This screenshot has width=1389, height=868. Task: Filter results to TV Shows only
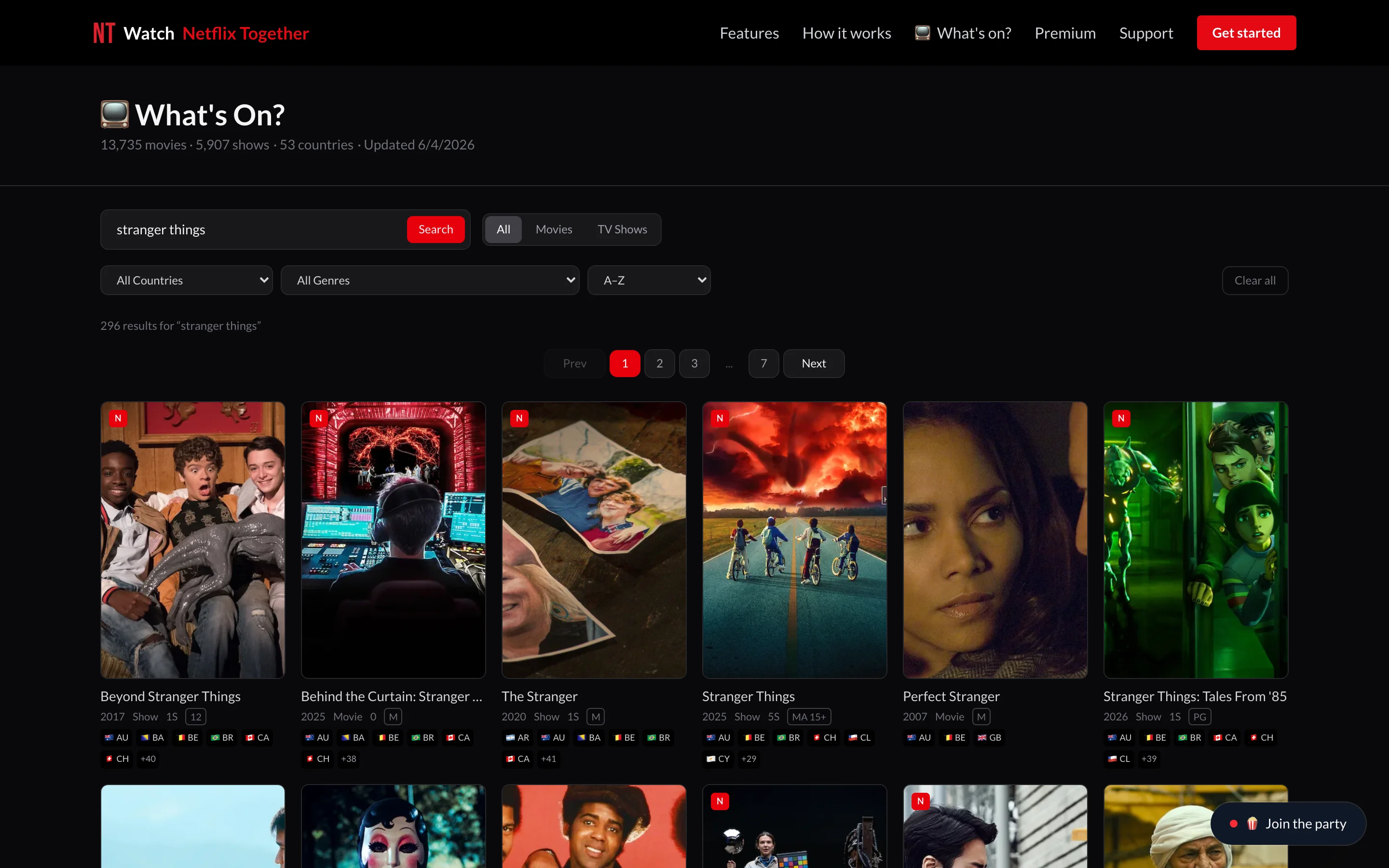pos(622,230)
